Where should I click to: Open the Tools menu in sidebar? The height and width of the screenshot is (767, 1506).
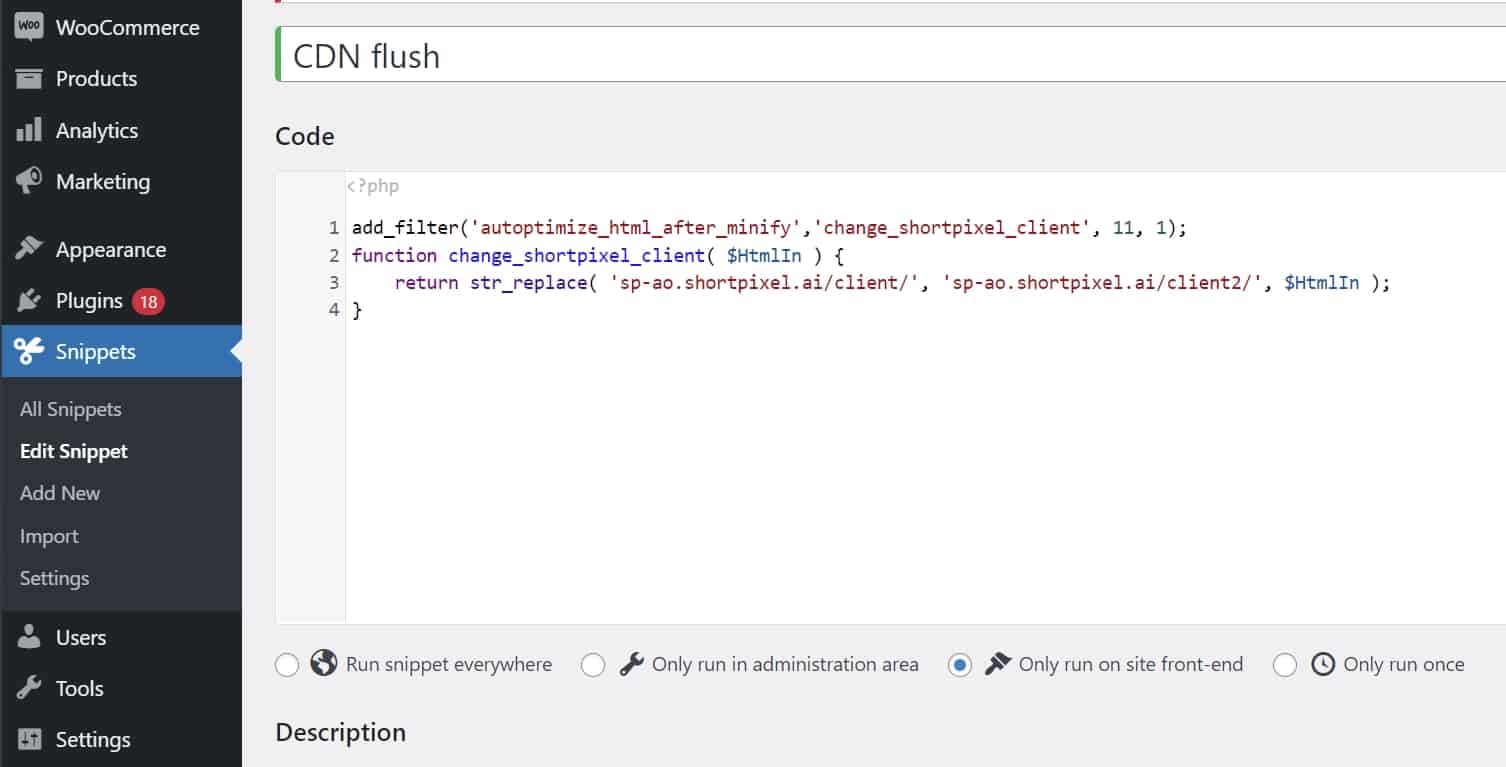79,688
